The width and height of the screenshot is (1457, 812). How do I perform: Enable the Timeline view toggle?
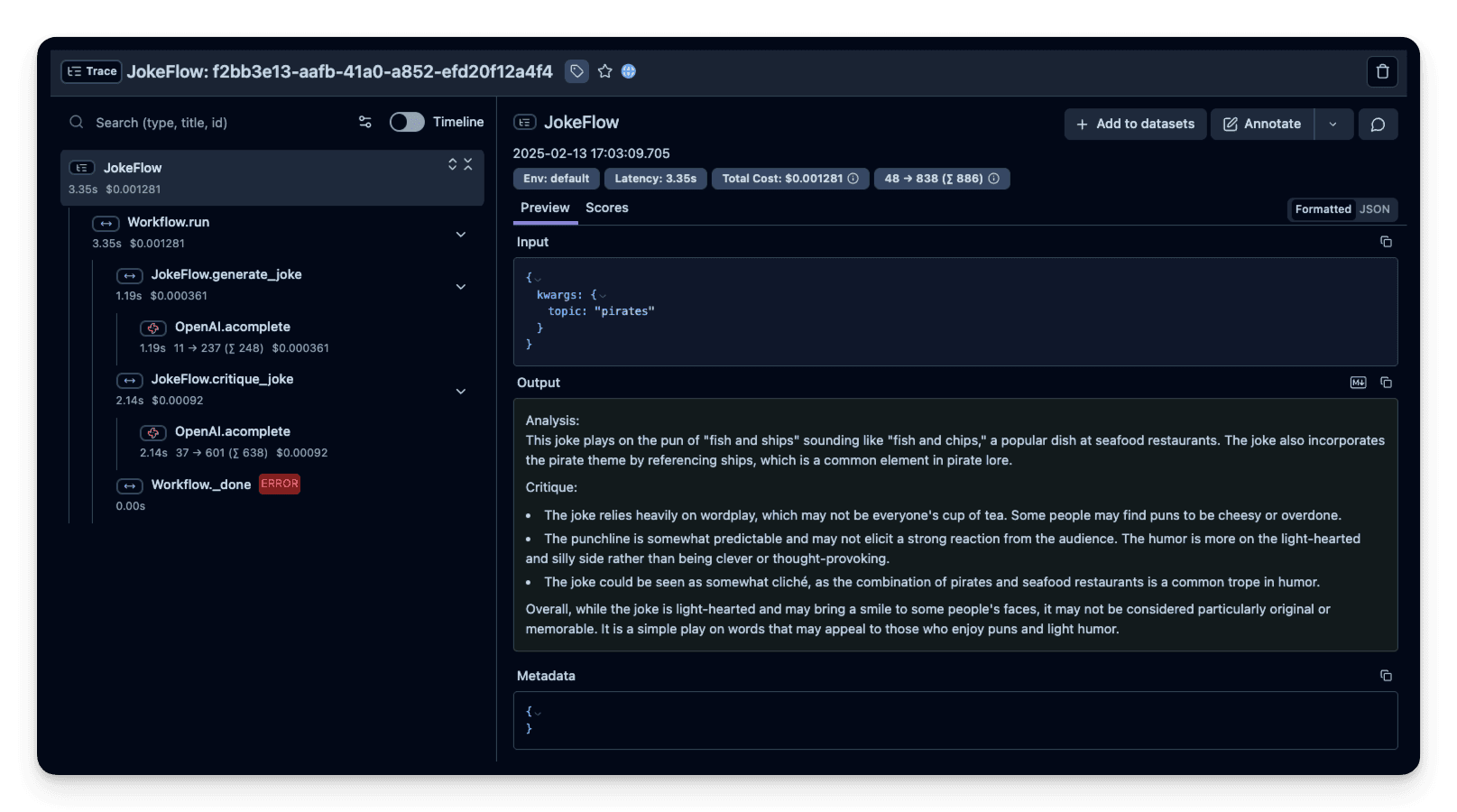point(406,122)
